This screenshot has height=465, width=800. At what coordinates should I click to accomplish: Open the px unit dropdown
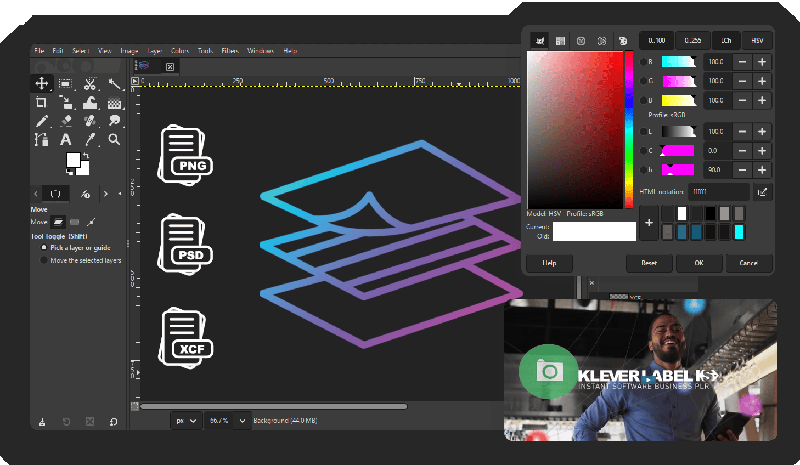183,422
